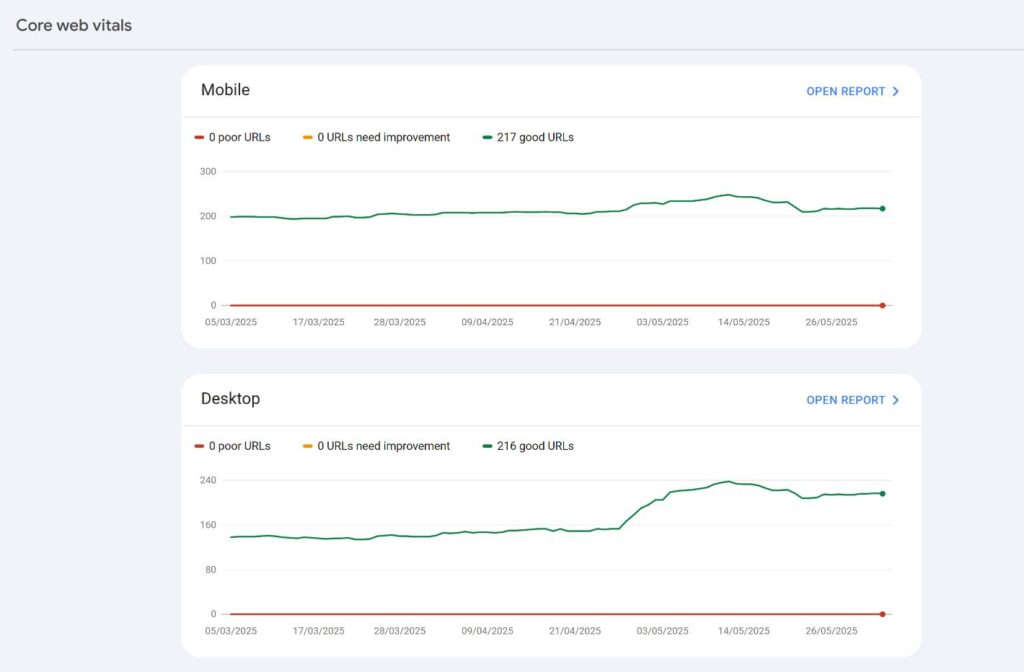Select the green endpoint dot on Desktop chart
This screenshot has width=1024, height=672.
click(881, 493)
